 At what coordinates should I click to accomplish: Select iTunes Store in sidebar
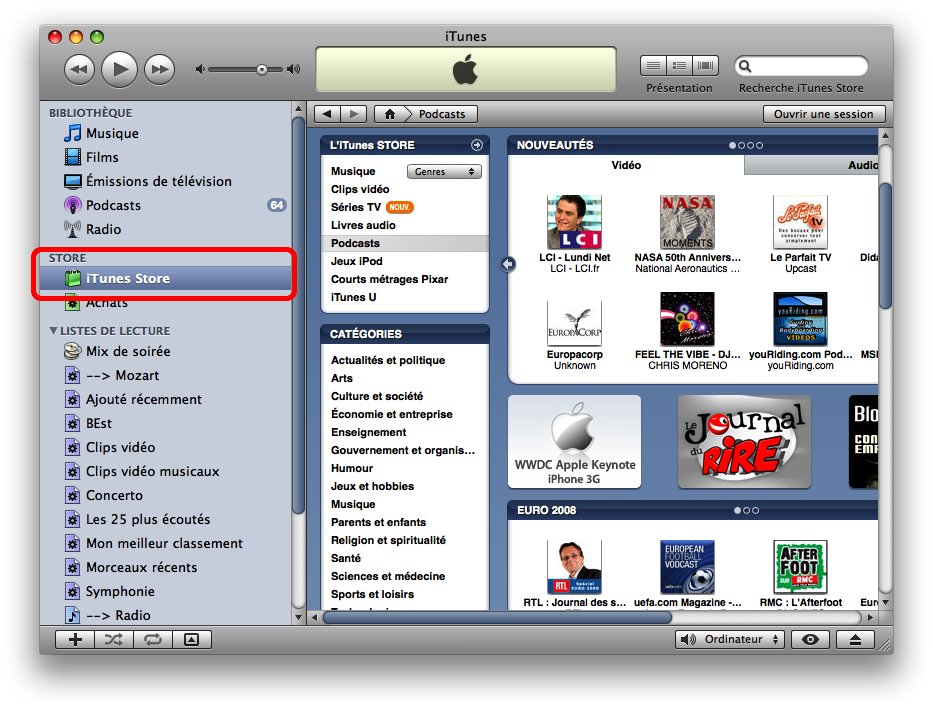[165, 278]
